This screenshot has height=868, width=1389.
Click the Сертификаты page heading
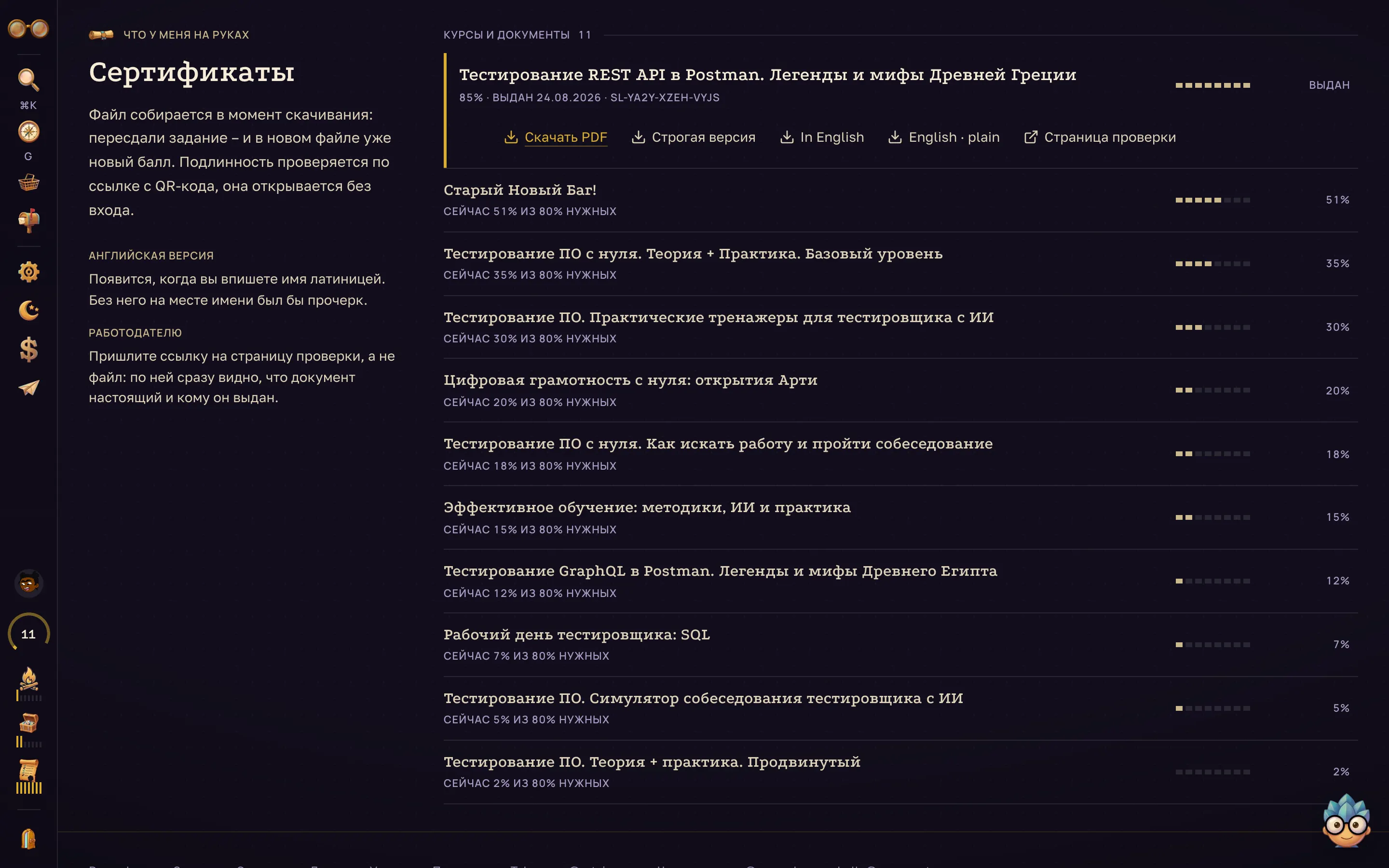coord(191,72)
